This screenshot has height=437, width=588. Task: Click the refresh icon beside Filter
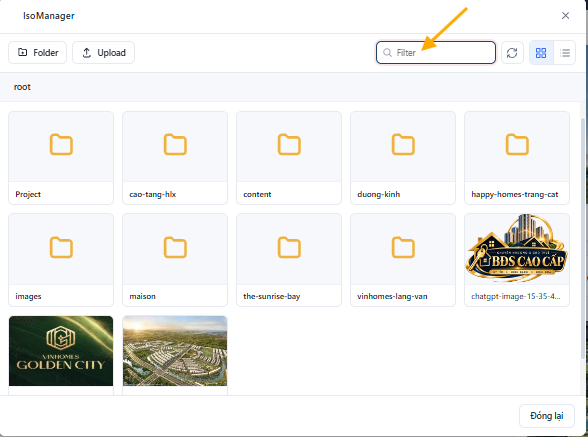(x=512, y=53)
